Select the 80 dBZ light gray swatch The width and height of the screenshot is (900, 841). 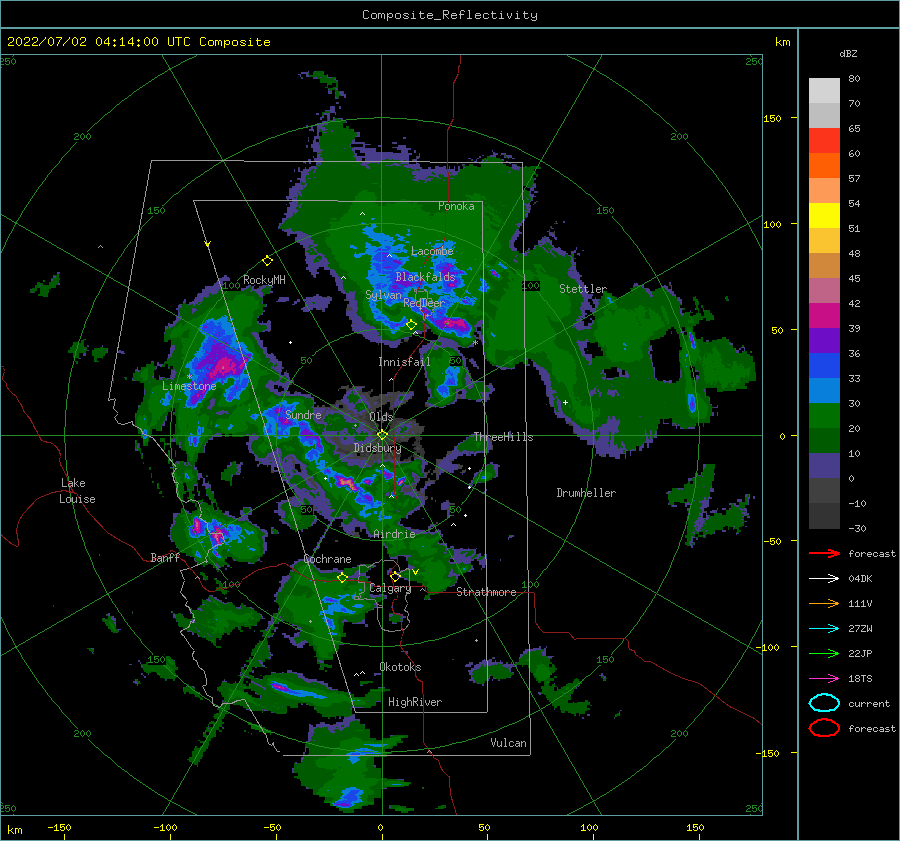point(824,91)
